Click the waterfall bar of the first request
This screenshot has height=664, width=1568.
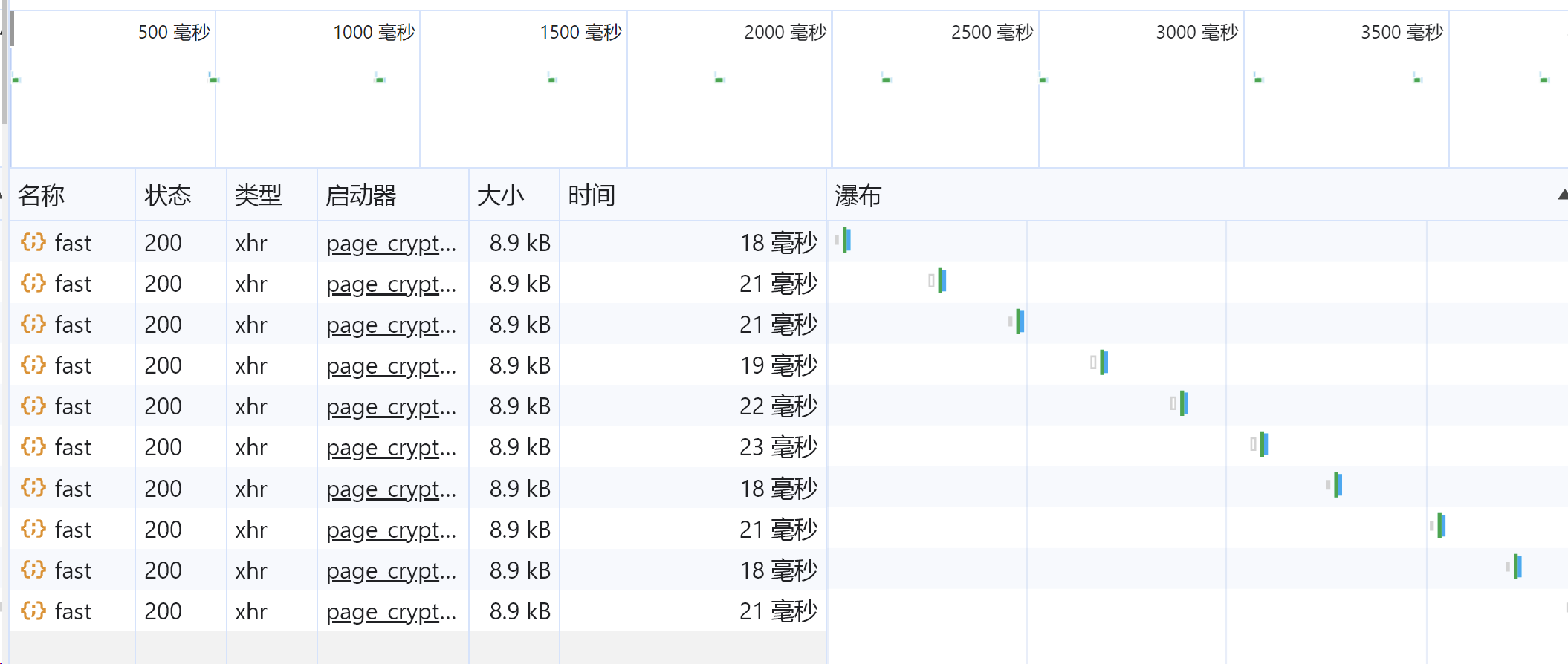(x=846, y=240)
